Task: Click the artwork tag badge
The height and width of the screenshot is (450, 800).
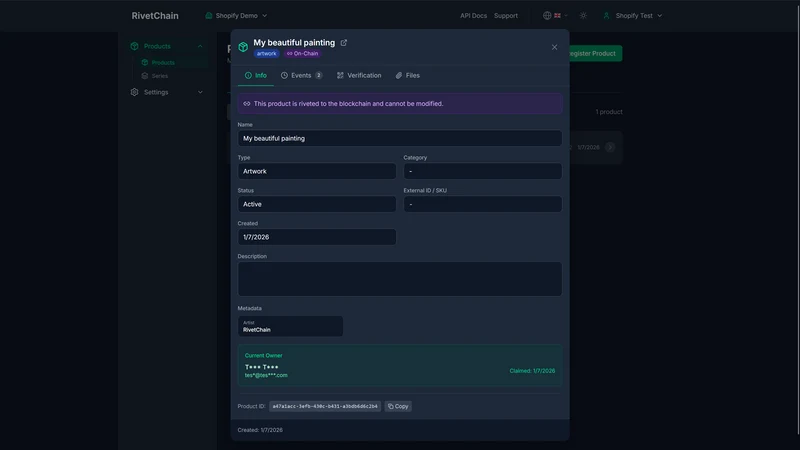Action: [x=266, y=54]
